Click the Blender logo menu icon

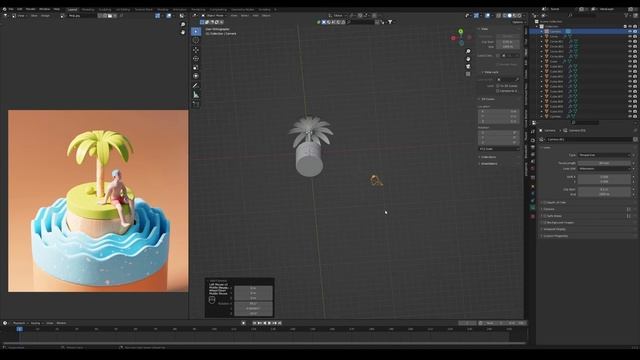(3, 9)
